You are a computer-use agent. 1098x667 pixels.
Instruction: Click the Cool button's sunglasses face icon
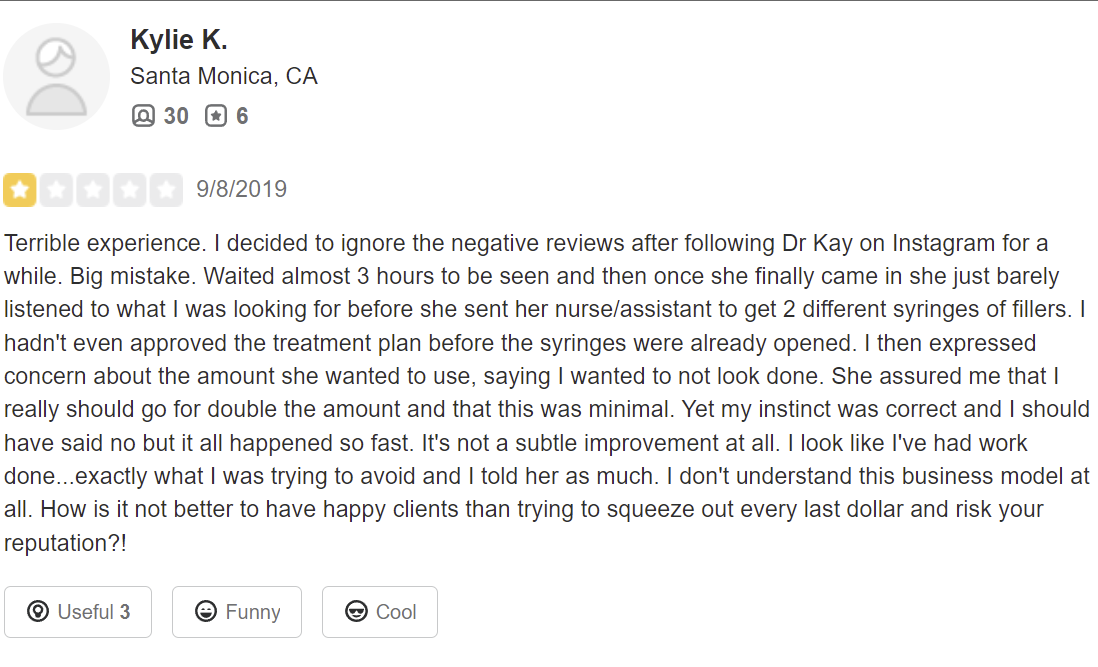coord(356,611)
